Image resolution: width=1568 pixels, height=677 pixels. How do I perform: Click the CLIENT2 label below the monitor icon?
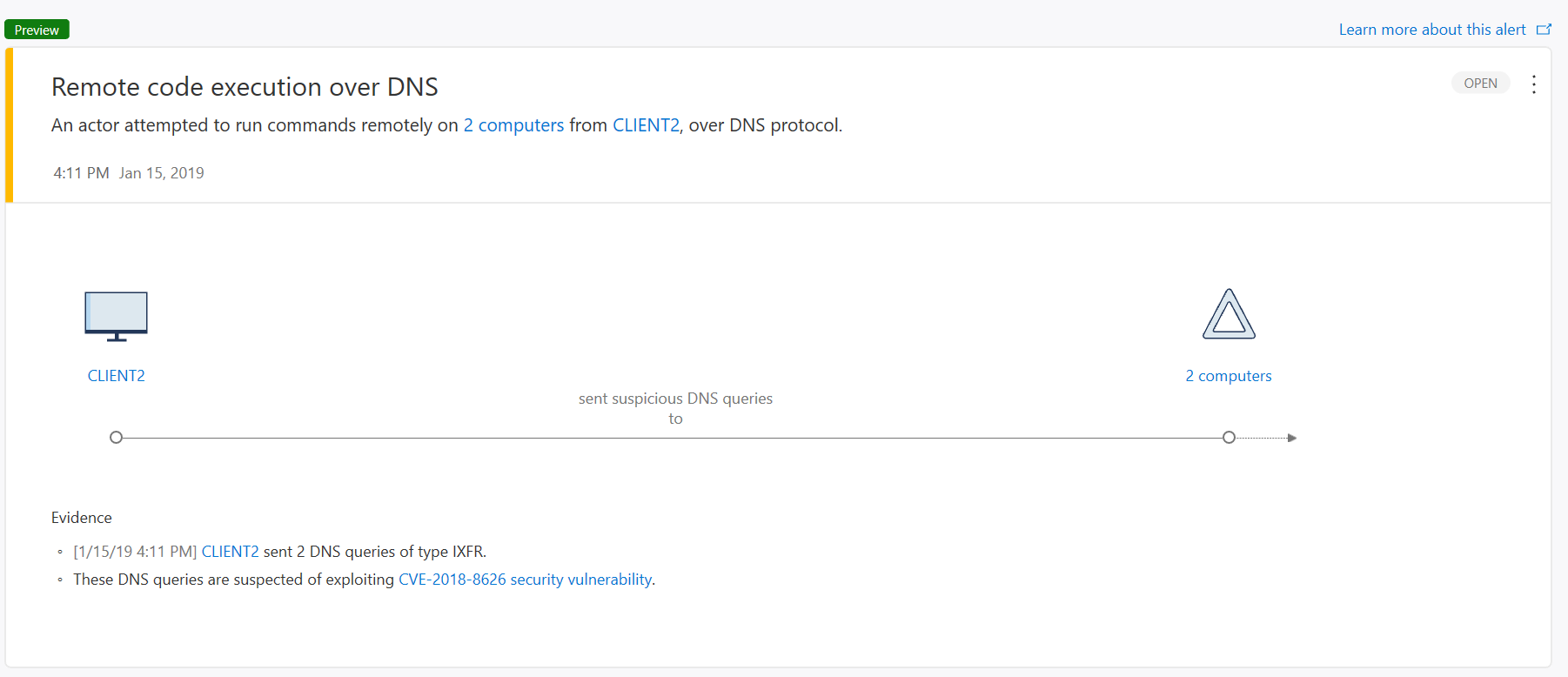116,375
